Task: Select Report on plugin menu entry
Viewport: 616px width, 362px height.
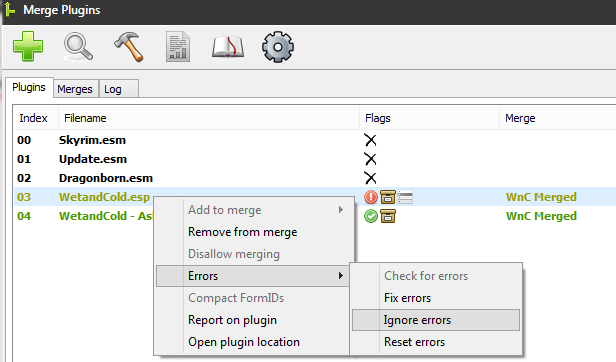Action: [x=253, y=320]
